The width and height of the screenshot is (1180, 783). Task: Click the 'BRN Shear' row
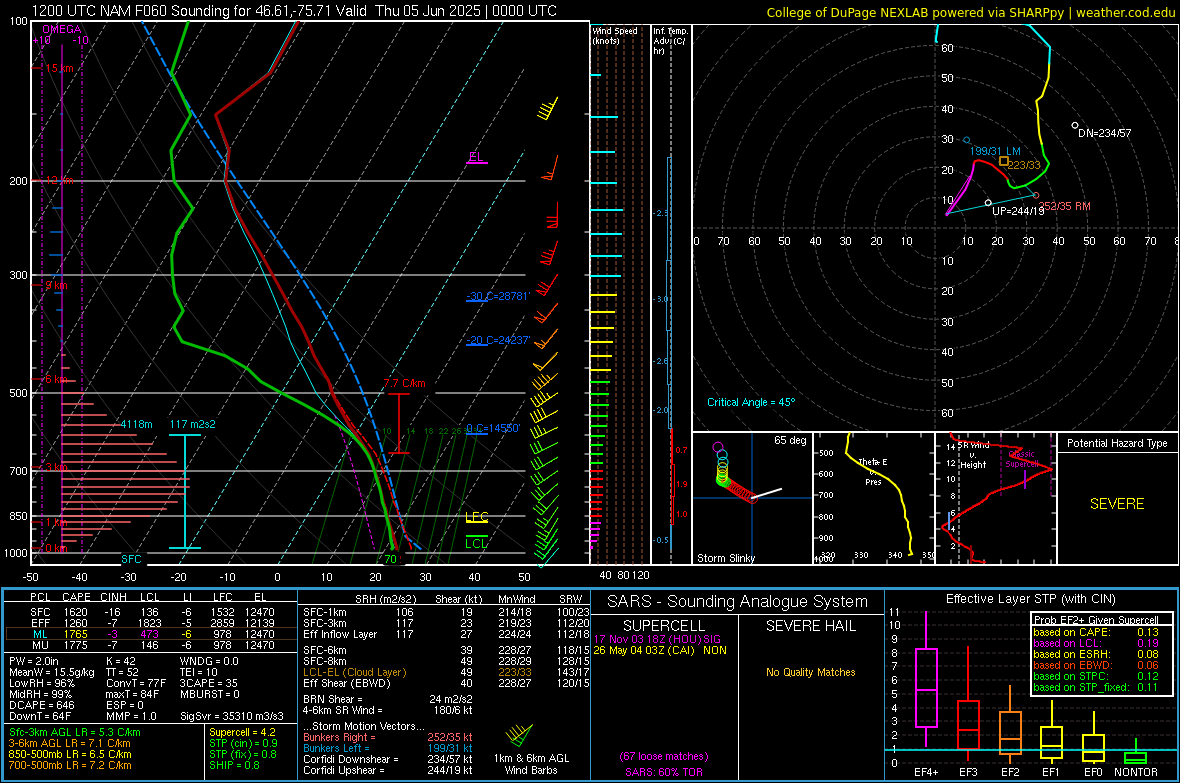[x=388, y=699]
